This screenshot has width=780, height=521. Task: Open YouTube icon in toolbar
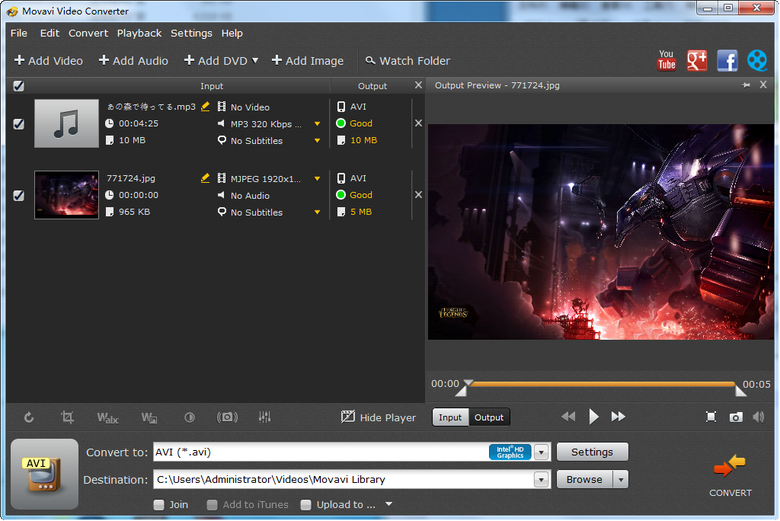point(667,61)
